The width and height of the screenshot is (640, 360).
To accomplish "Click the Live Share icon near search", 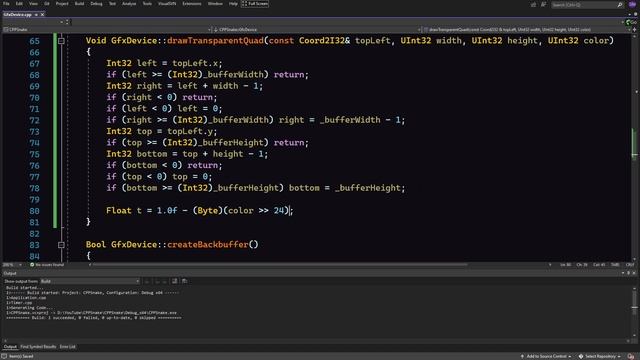I will (533, 5).
